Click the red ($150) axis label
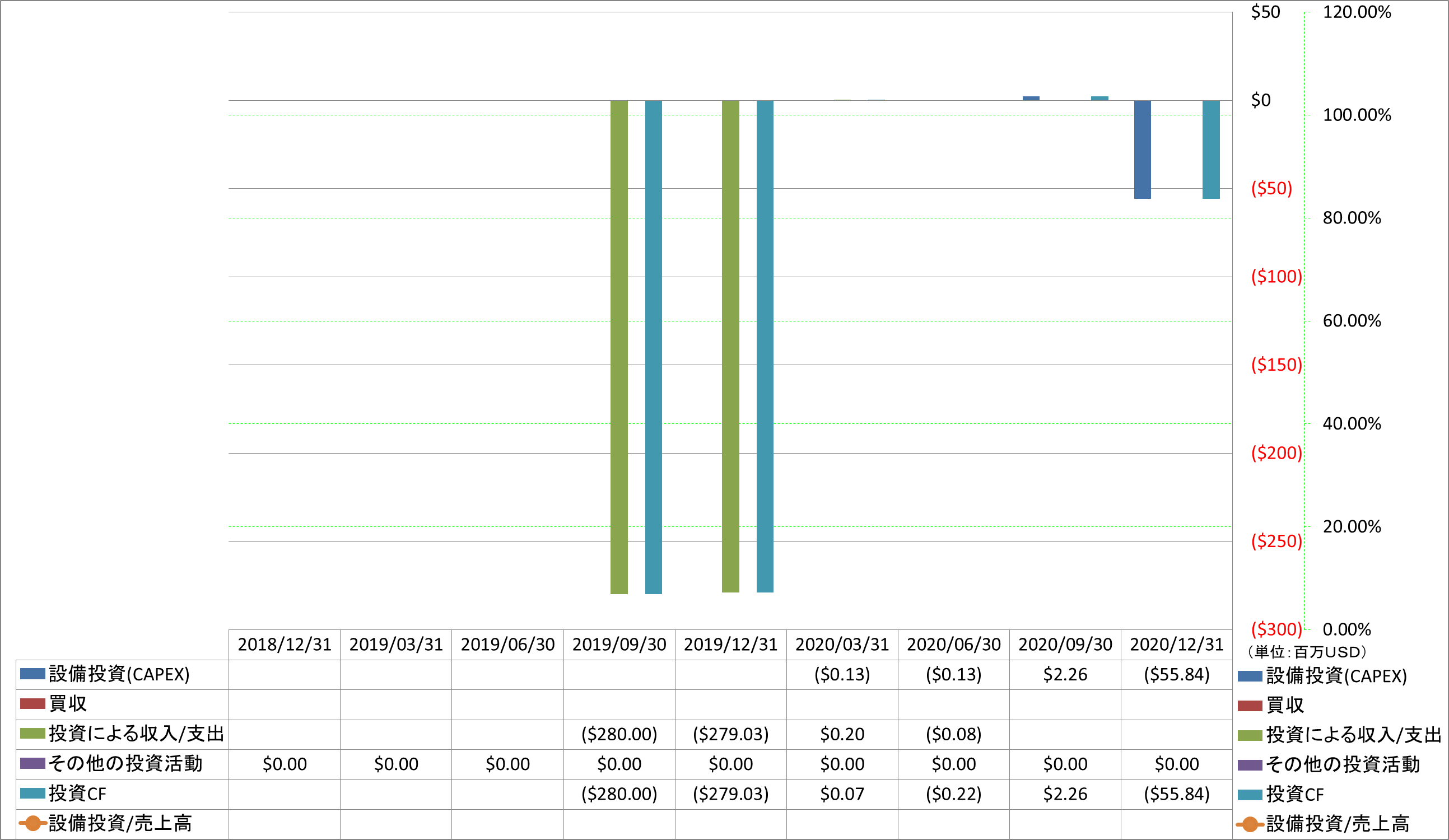The image size is (1449, 840). tap(1276, 365)
